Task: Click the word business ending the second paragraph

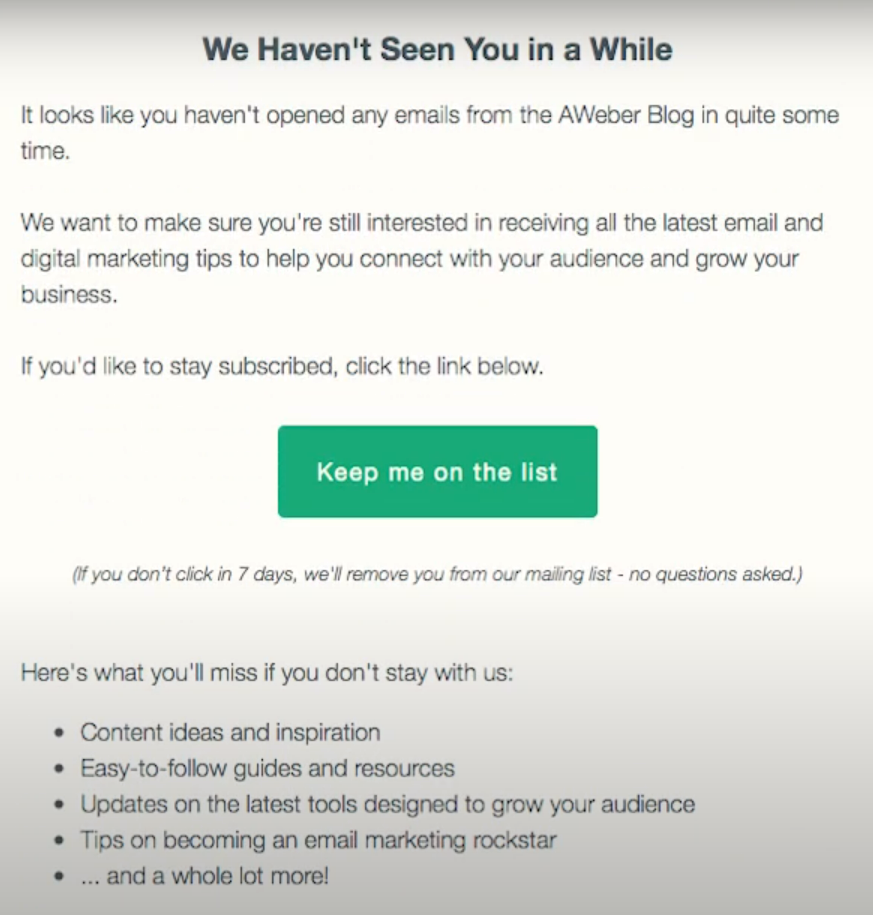Action: coord(69,294)
